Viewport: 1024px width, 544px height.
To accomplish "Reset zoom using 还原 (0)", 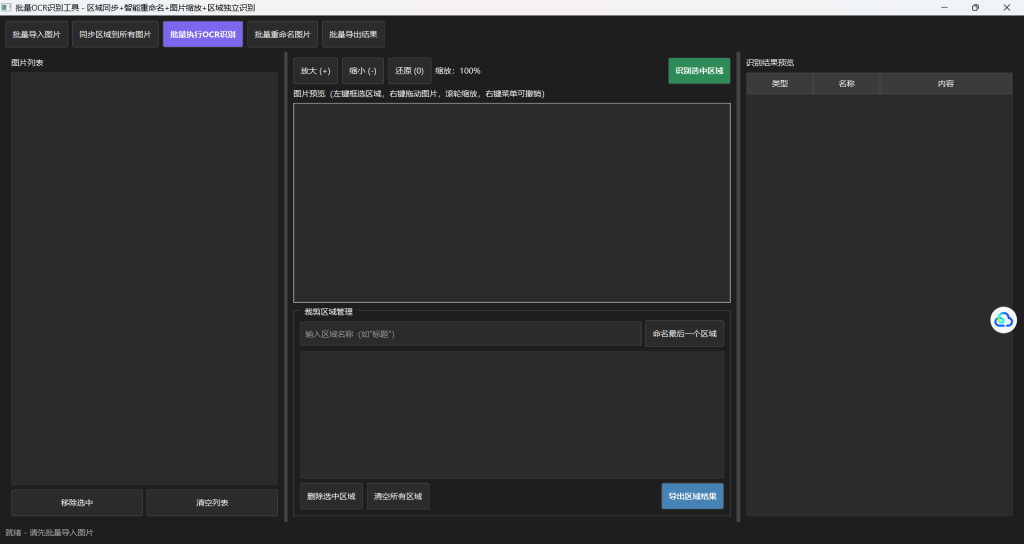I will [409, 71].
